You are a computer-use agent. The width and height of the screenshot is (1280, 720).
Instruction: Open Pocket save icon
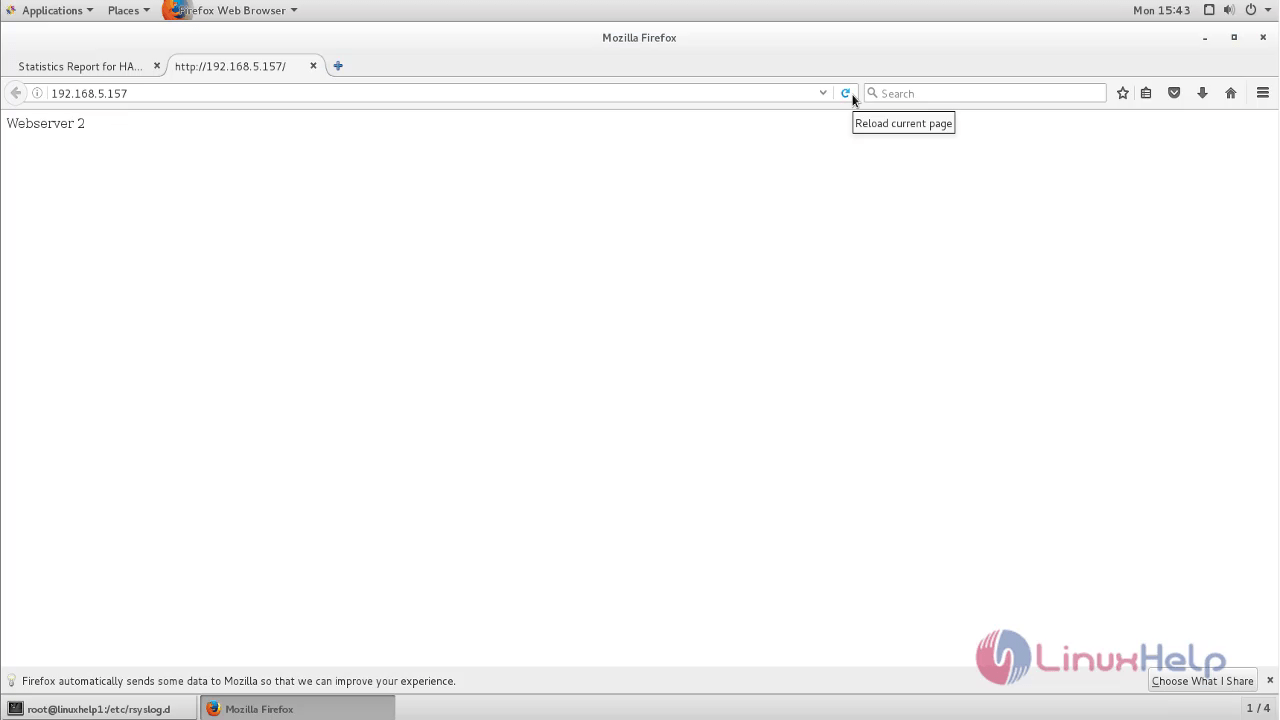click(1174, 93)
